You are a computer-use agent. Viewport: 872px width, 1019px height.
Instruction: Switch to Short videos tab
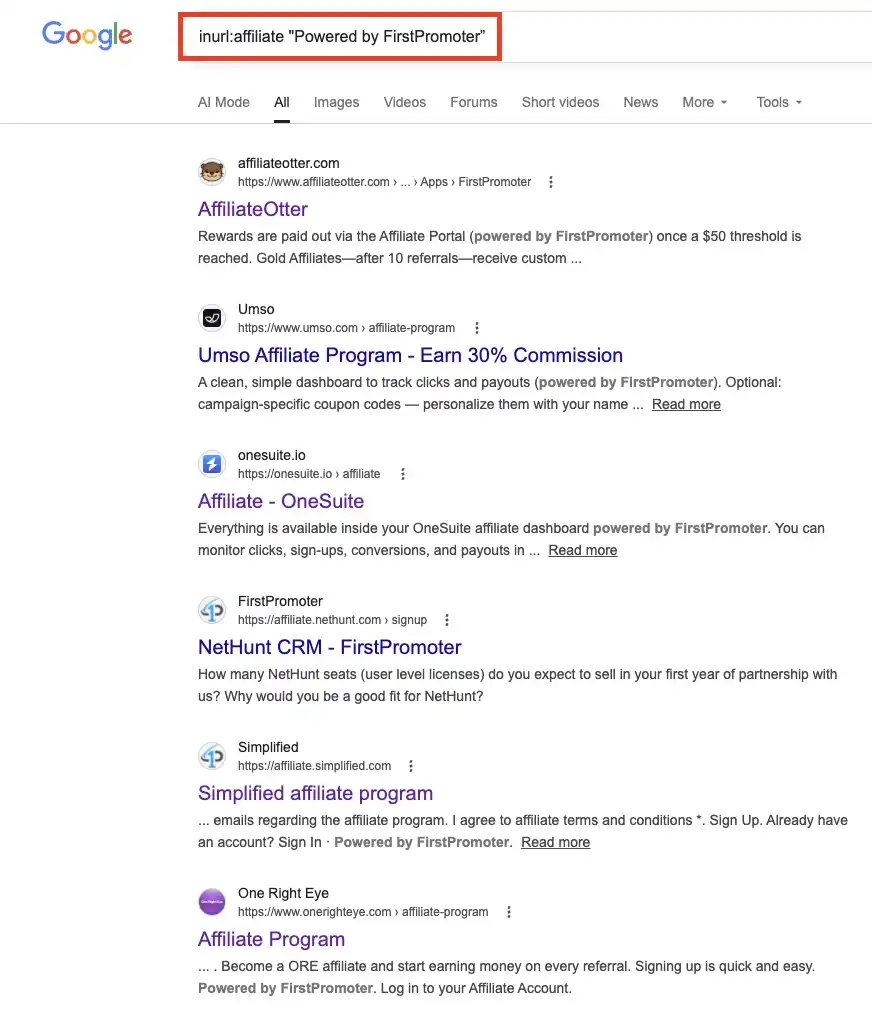(560, 102)
